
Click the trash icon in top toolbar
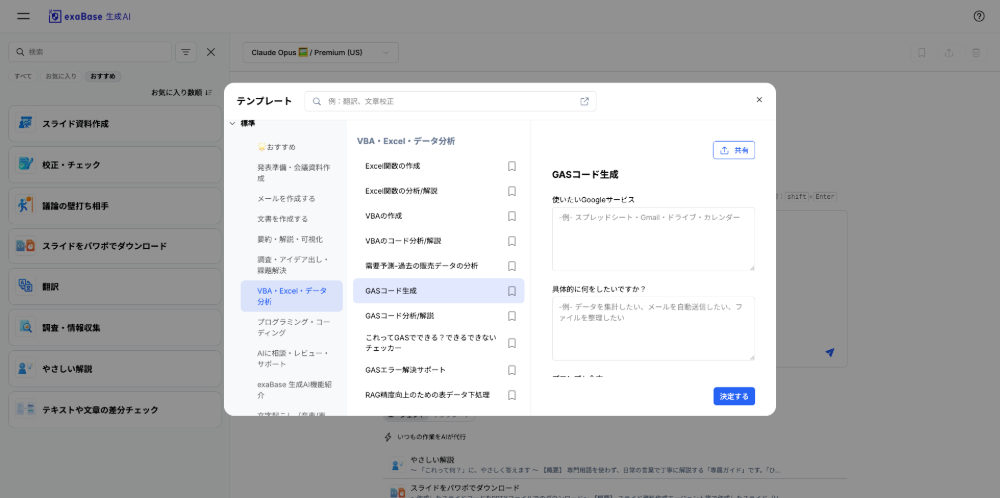click(x=975, y=53)
